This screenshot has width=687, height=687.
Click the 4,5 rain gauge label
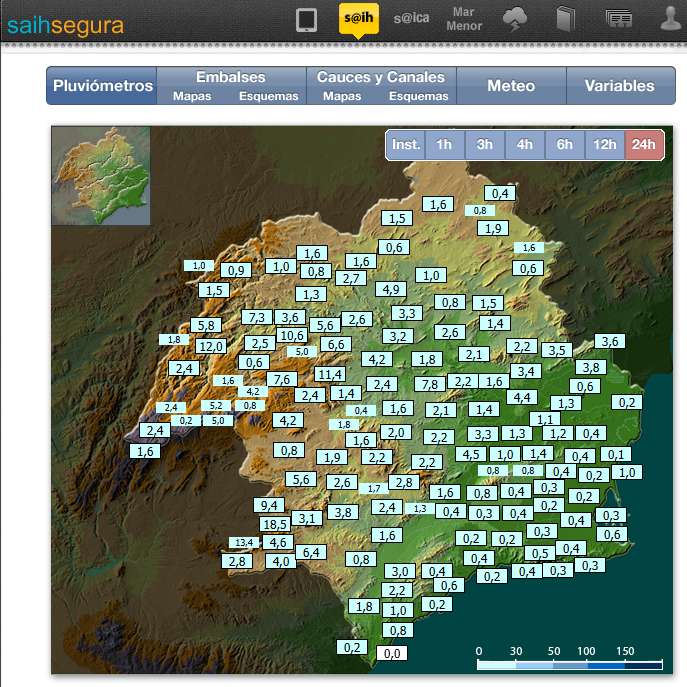click(x=471, y=454)
